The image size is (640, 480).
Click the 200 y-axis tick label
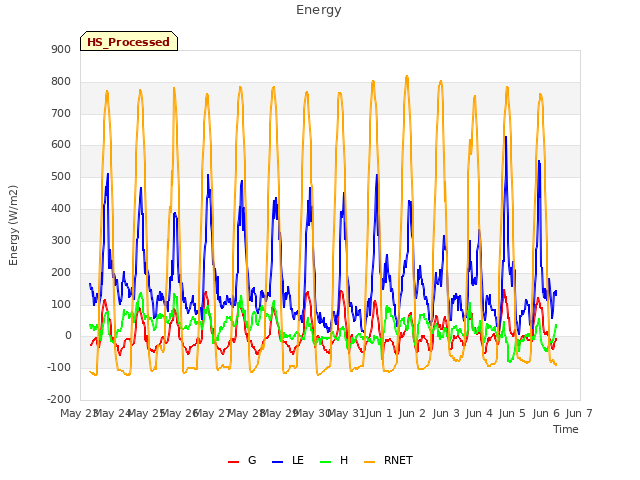61,272
